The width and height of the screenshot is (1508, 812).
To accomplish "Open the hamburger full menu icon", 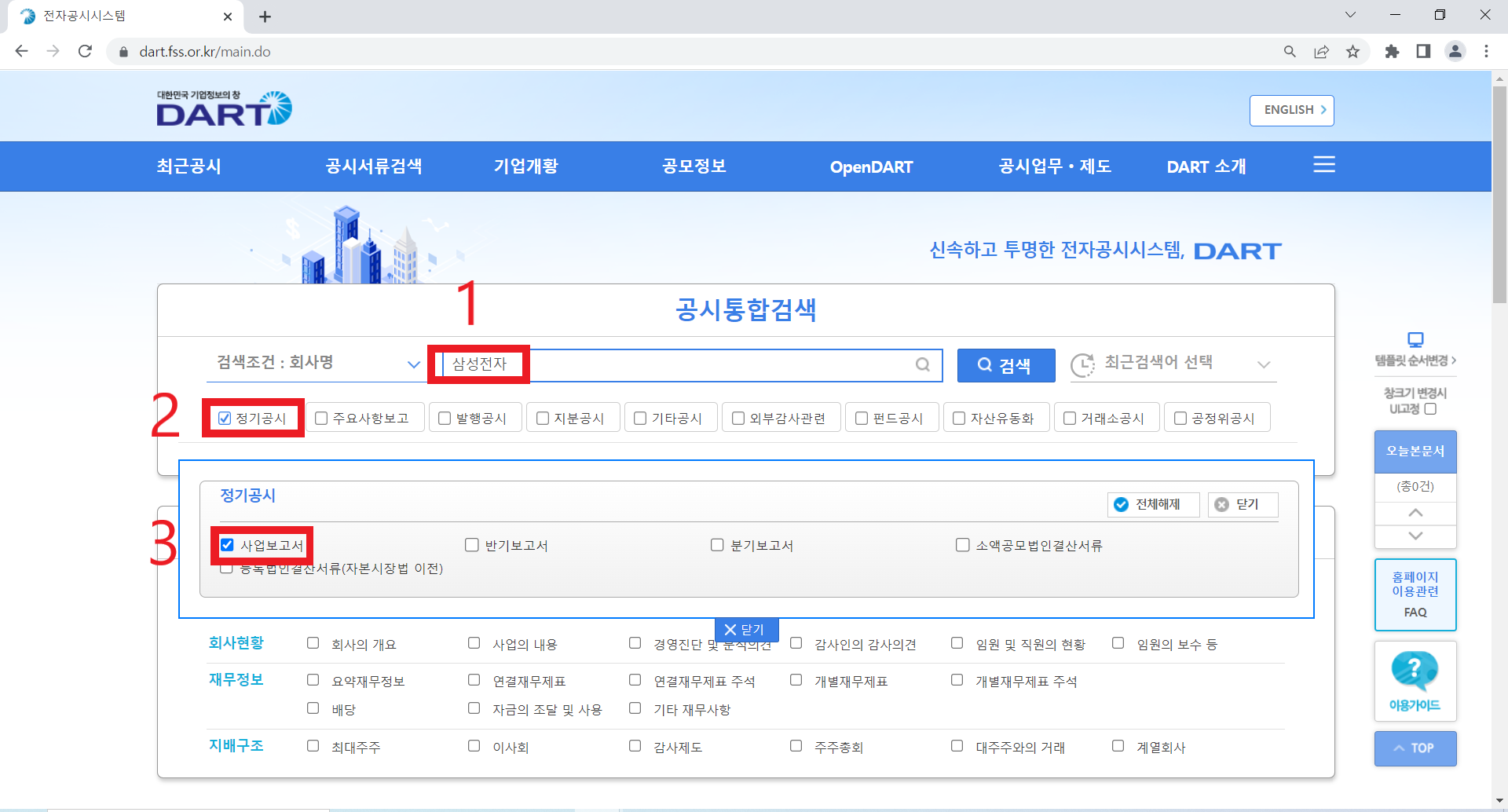I will click(x=1324, y=165).
